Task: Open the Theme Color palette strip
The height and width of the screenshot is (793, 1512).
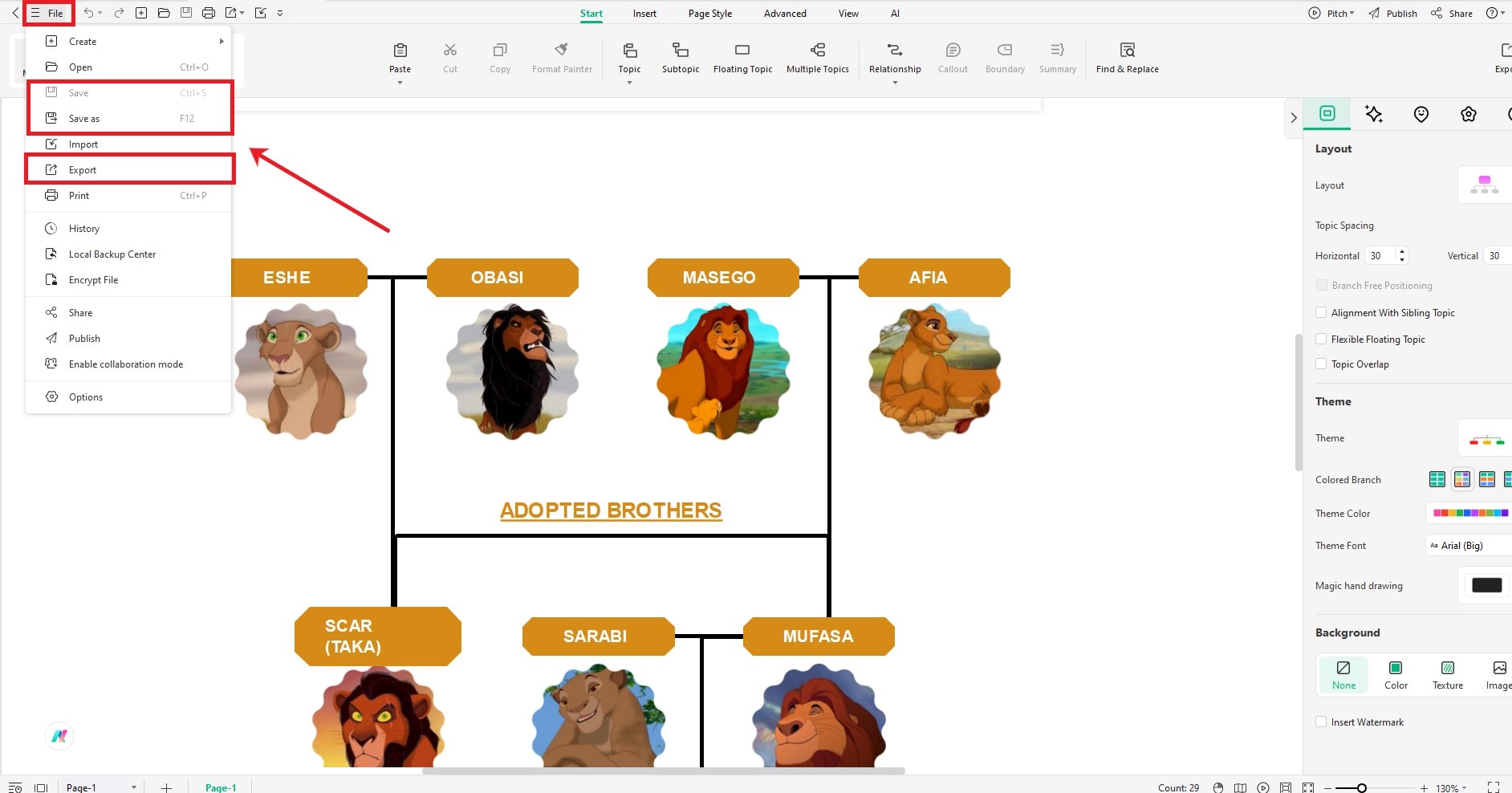Action: (1470, 513)
